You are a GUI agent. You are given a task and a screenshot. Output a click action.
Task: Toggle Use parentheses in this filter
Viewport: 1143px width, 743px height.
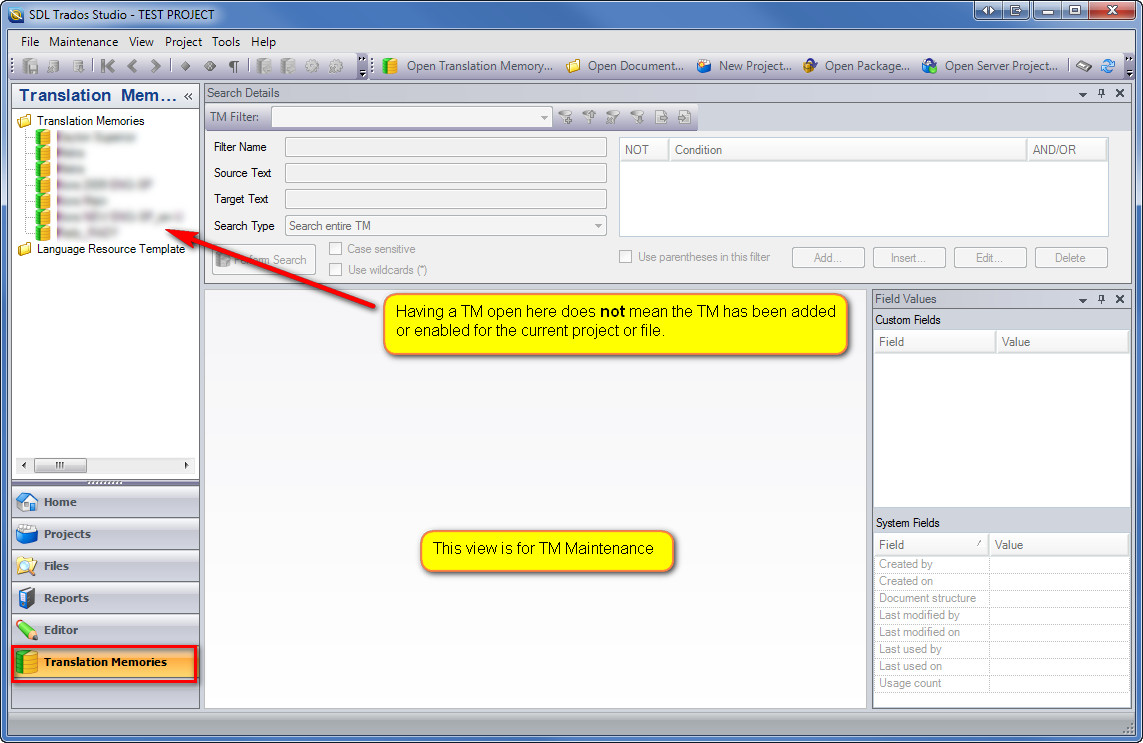coord(625,257)
